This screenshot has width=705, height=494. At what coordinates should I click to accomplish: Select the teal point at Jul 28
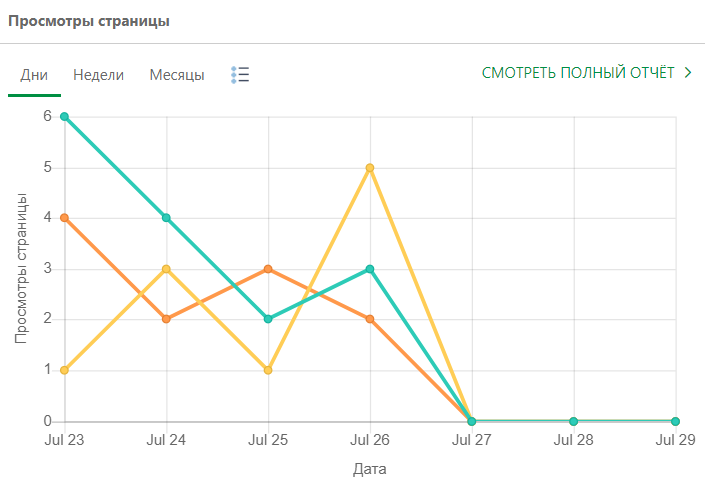(573, 421)
